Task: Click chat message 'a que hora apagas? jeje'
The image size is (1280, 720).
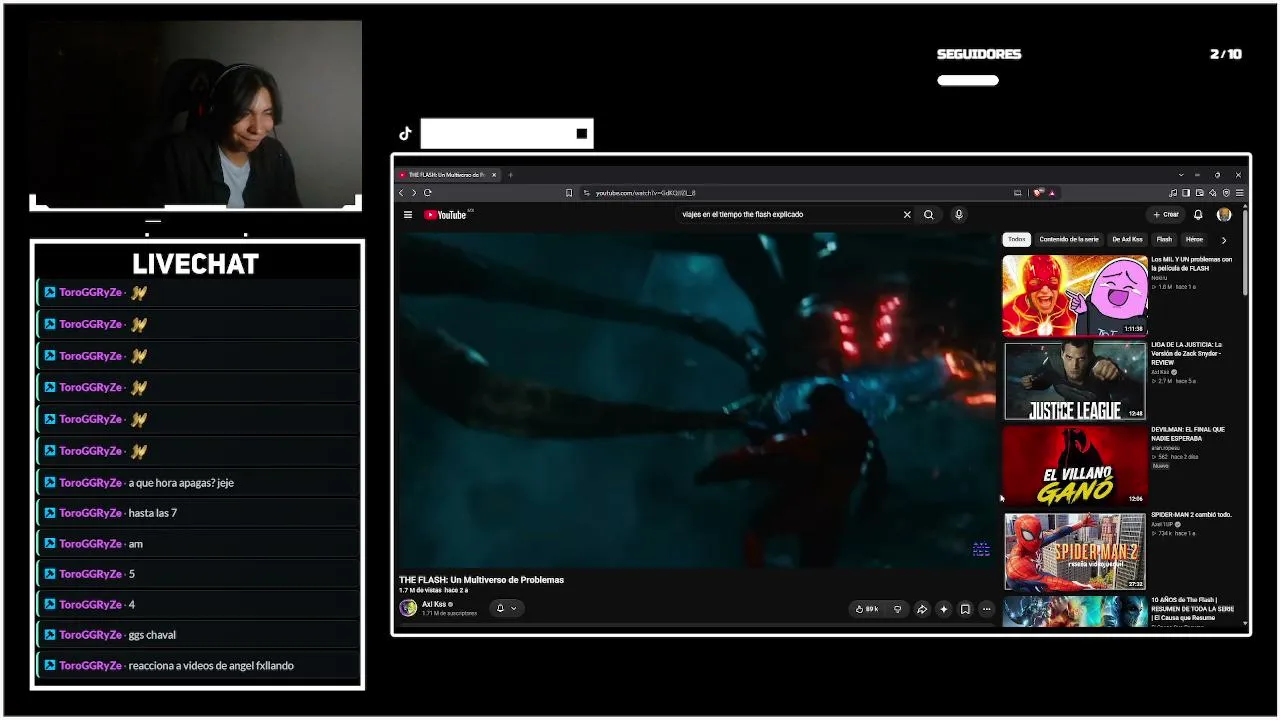Action: click(x=181, y=483)
